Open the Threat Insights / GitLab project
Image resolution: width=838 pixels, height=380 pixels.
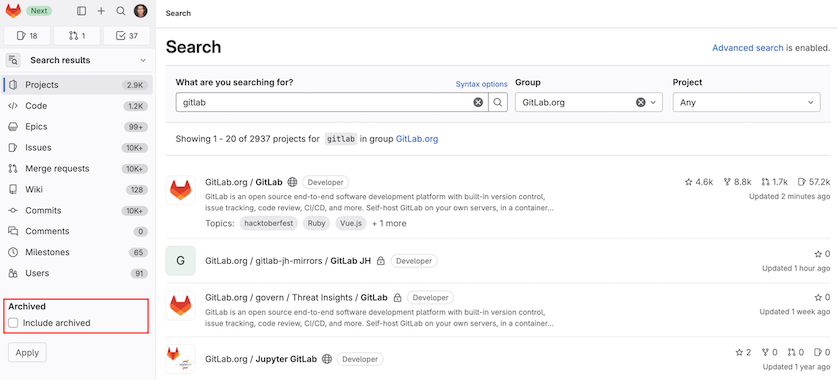[x=296, y=297]
